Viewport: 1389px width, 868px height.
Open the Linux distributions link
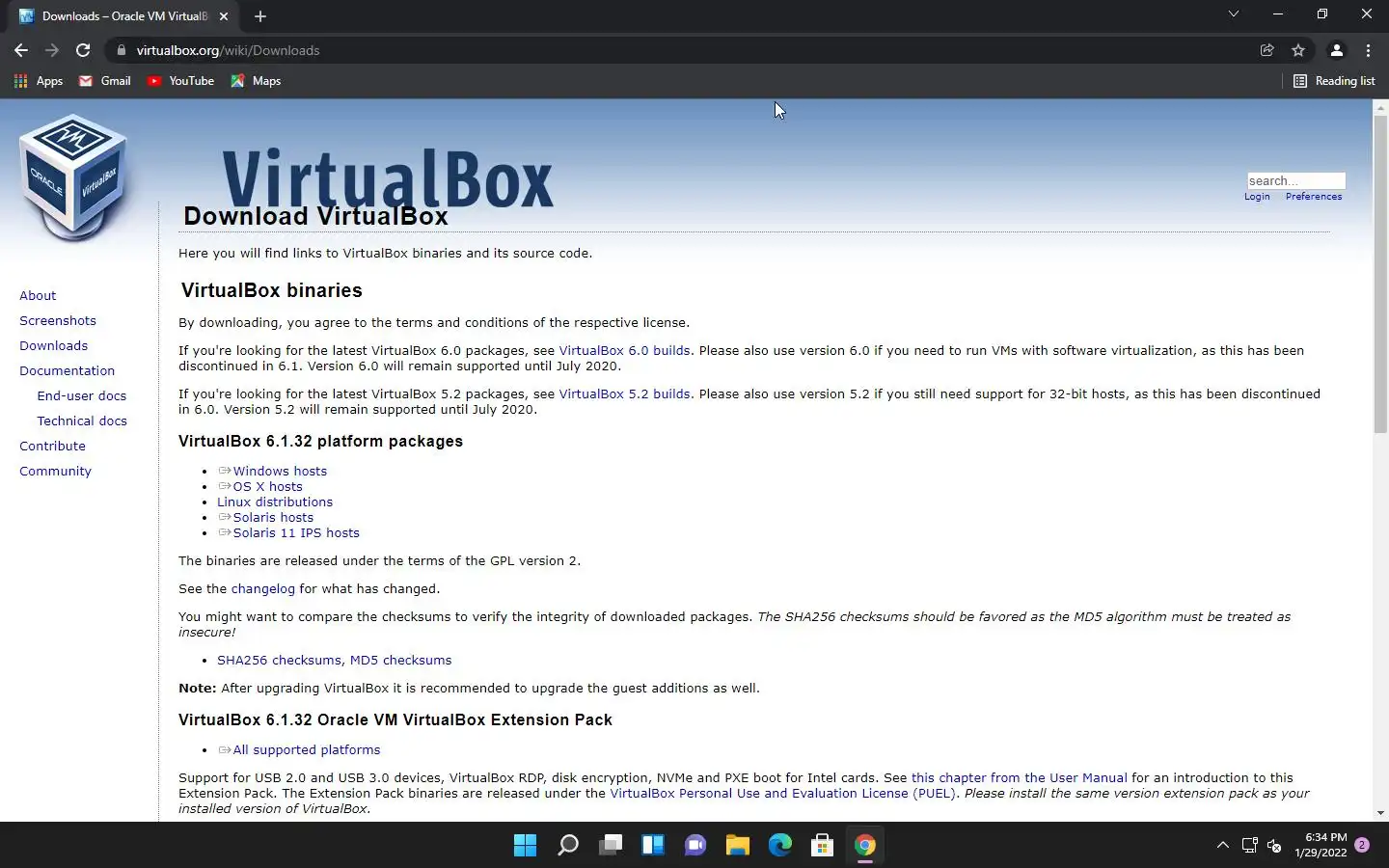pos(275,502)
